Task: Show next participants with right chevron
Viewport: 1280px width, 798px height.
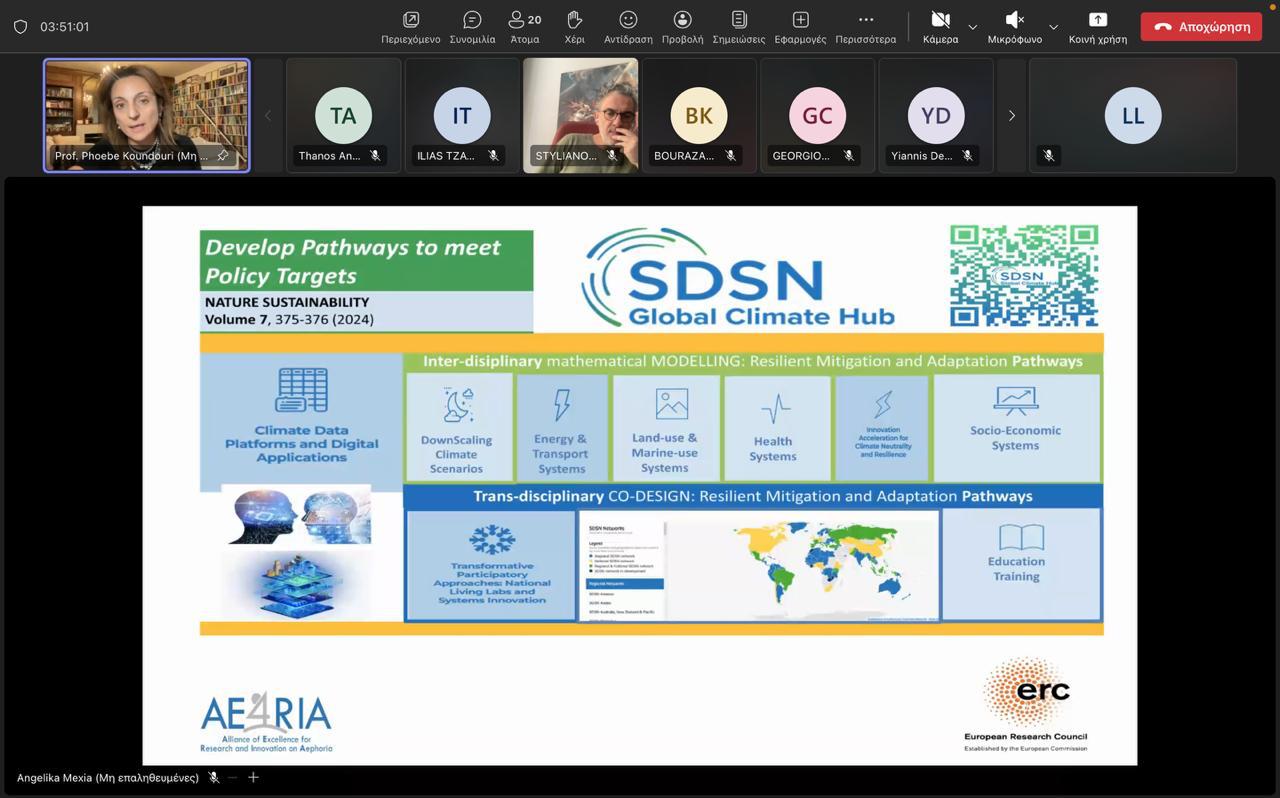Action: 1011,116
